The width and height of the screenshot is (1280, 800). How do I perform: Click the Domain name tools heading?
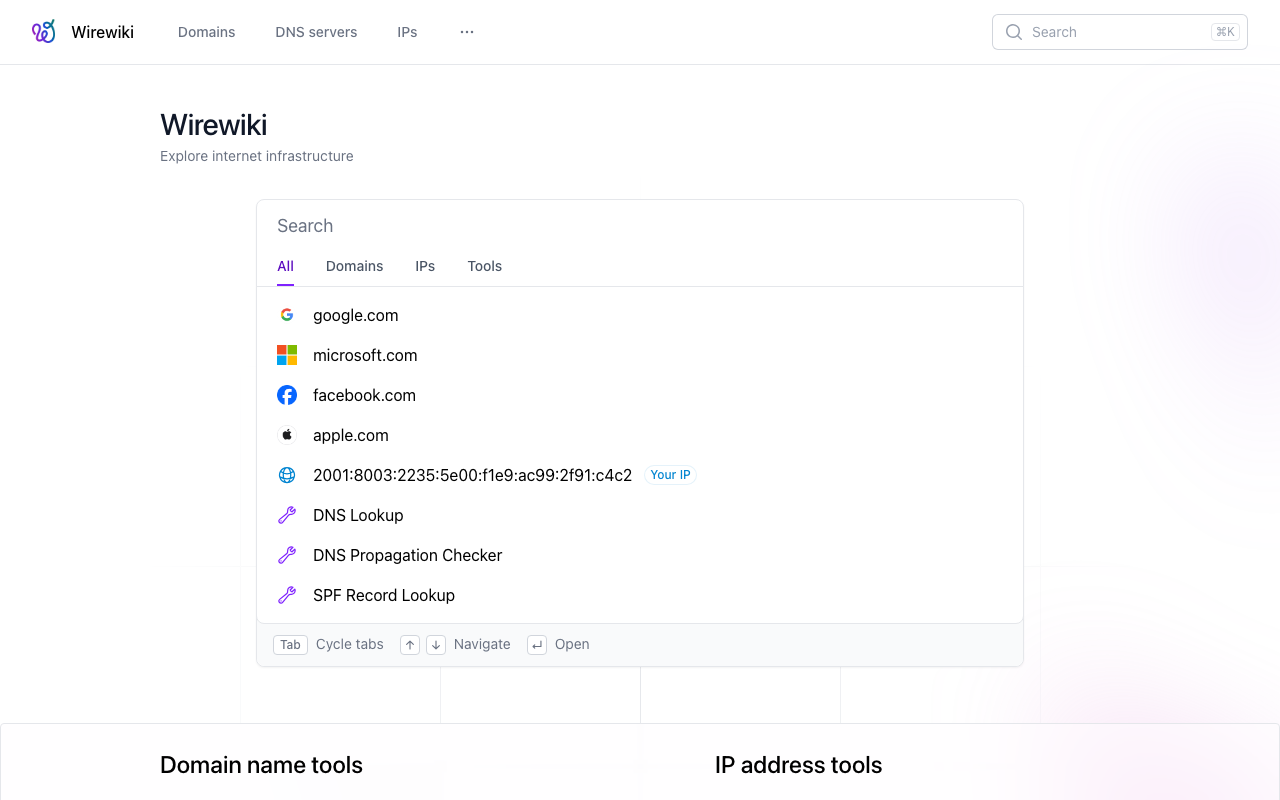coord(261,765)
